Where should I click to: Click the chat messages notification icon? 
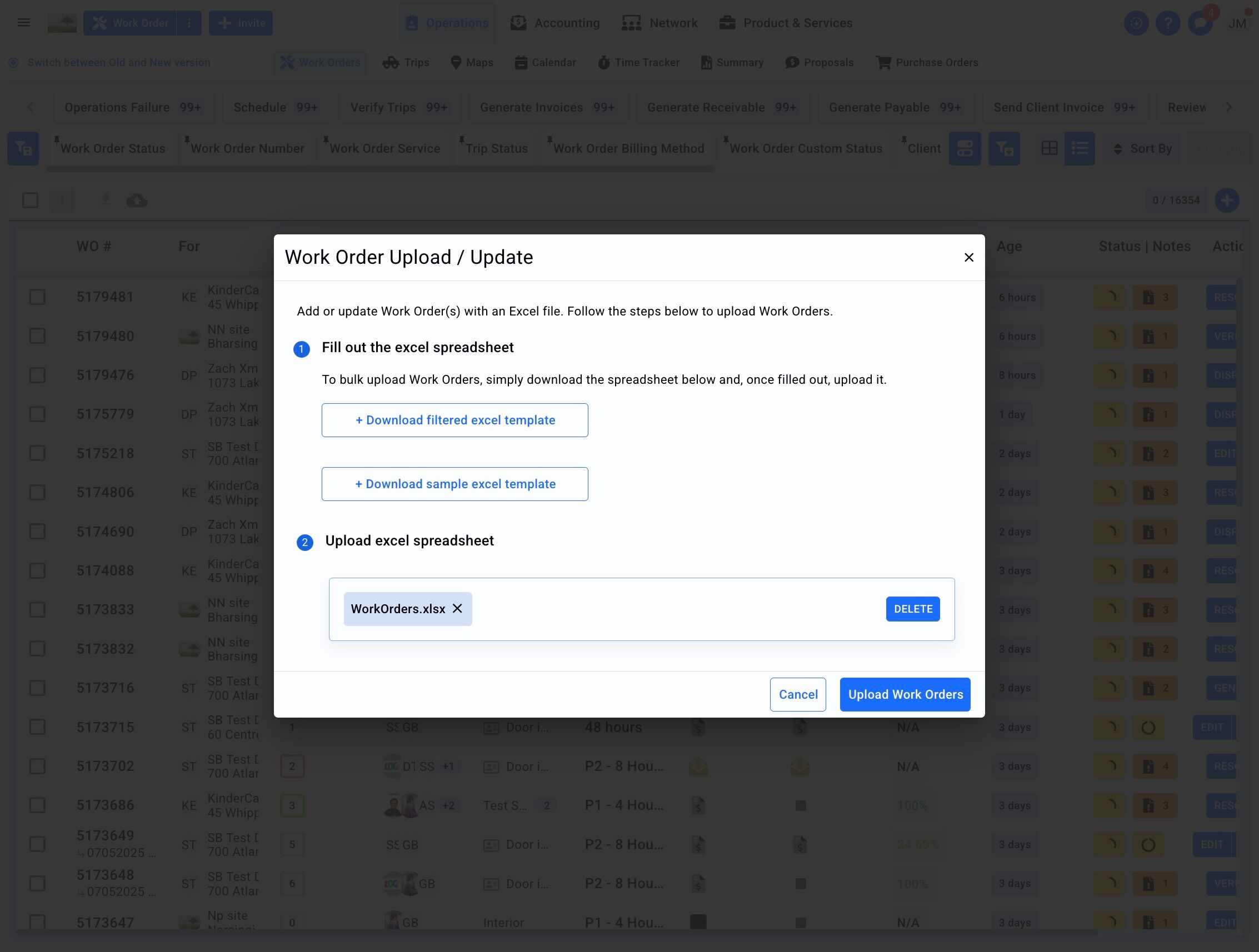point(1200,23)
